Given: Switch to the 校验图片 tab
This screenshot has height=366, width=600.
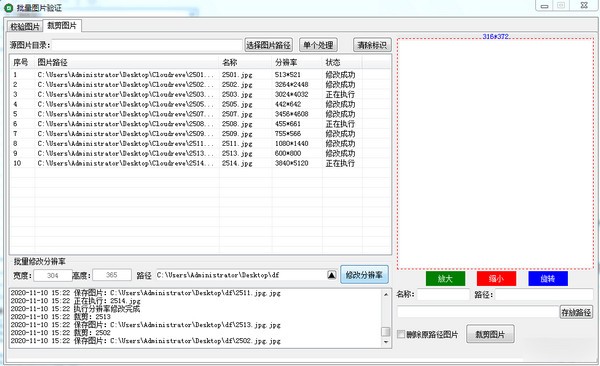Looking at the screenshot, I should point(25,26).
